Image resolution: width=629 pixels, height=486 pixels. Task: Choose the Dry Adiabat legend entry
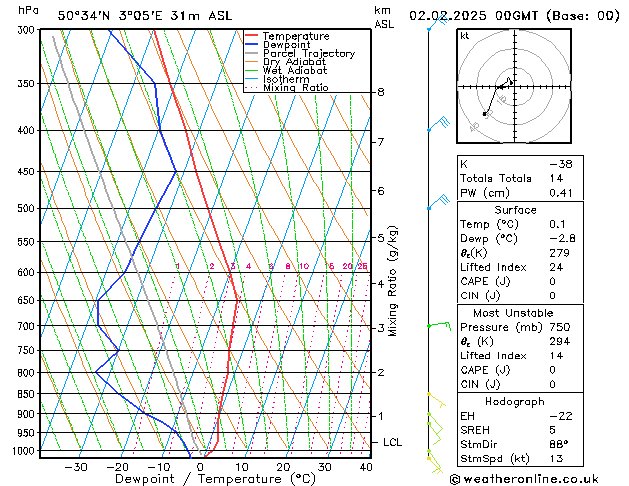294,62
